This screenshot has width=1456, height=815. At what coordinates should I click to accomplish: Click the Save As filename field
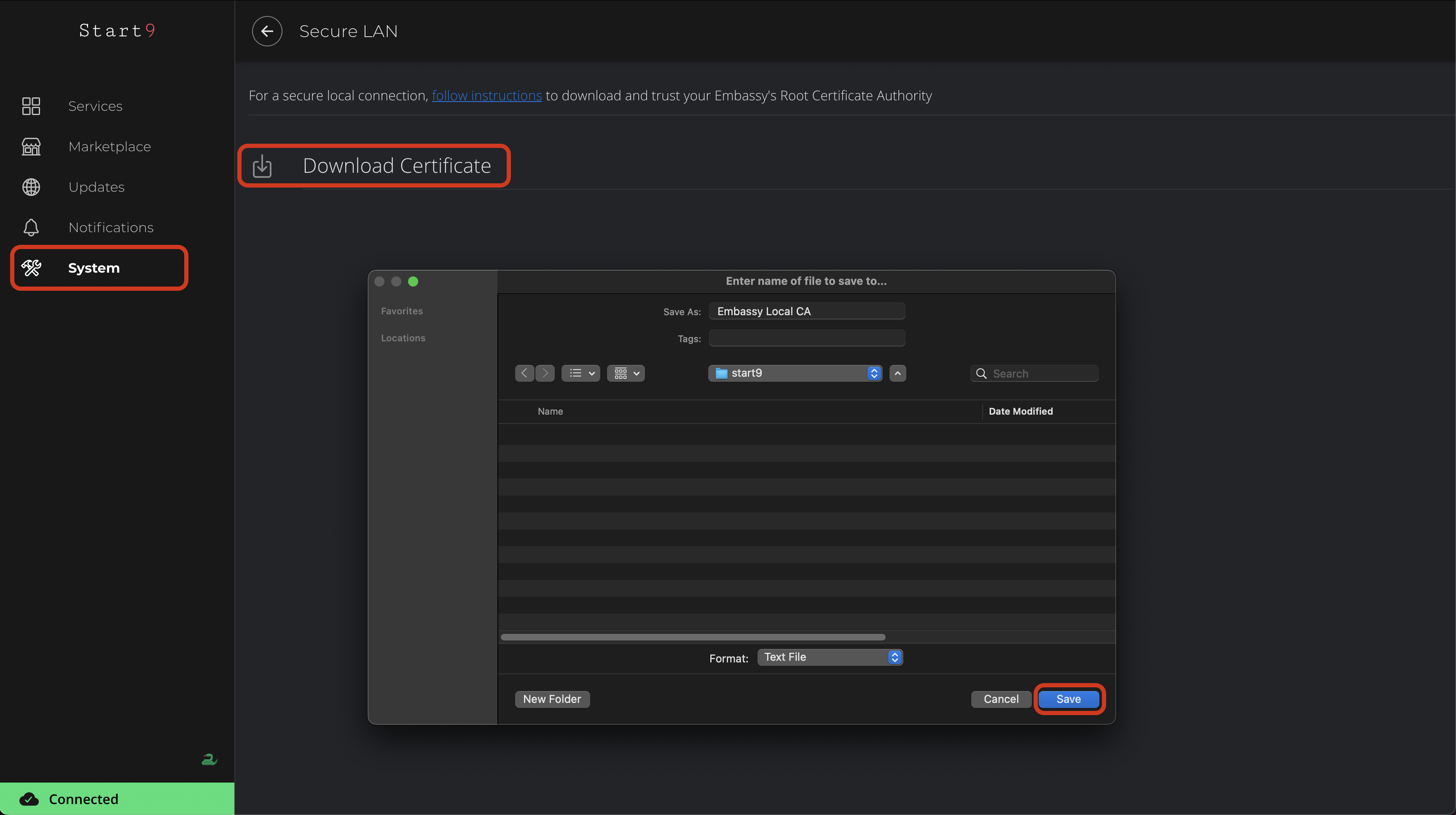[806, 311]
